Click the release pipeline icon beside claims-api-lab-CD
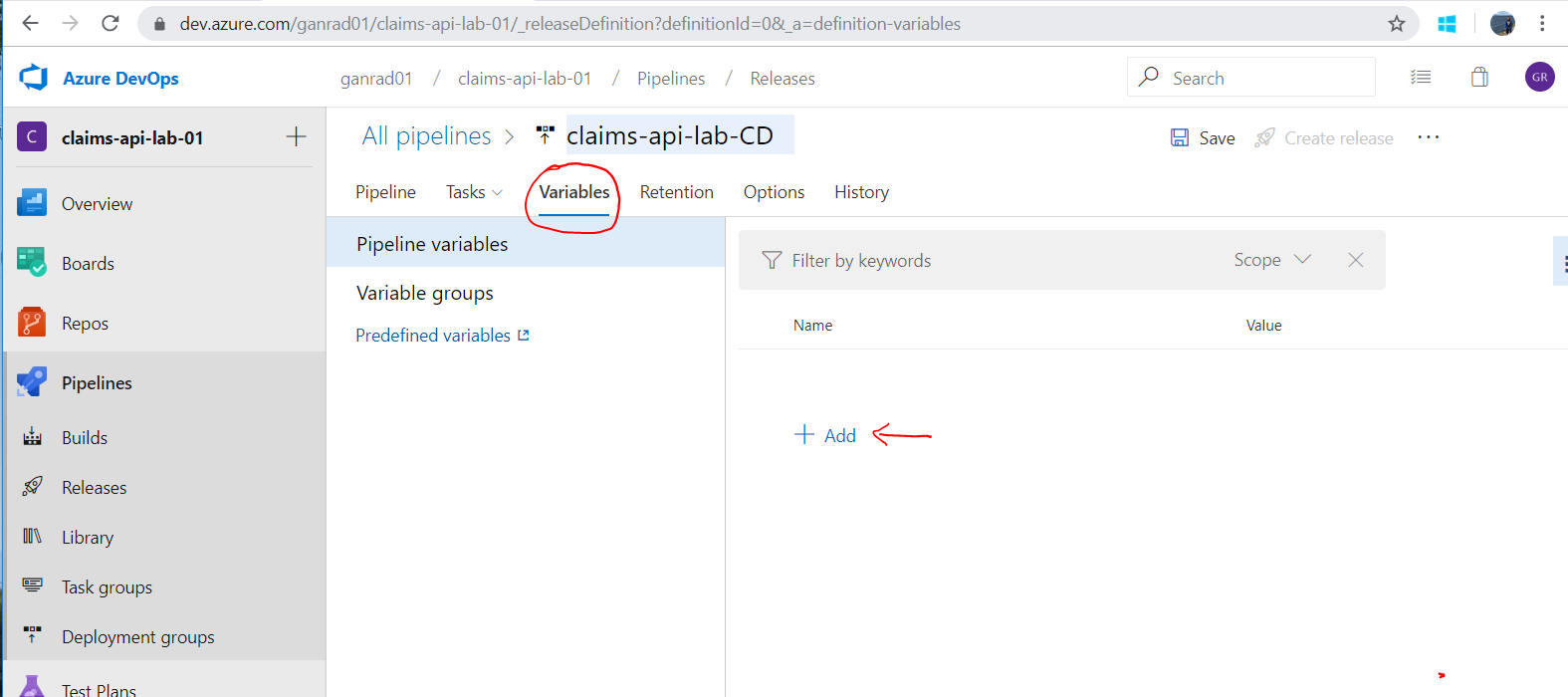Image resolution: width=1568 pixels, height=697 pixels. point(545,134)
